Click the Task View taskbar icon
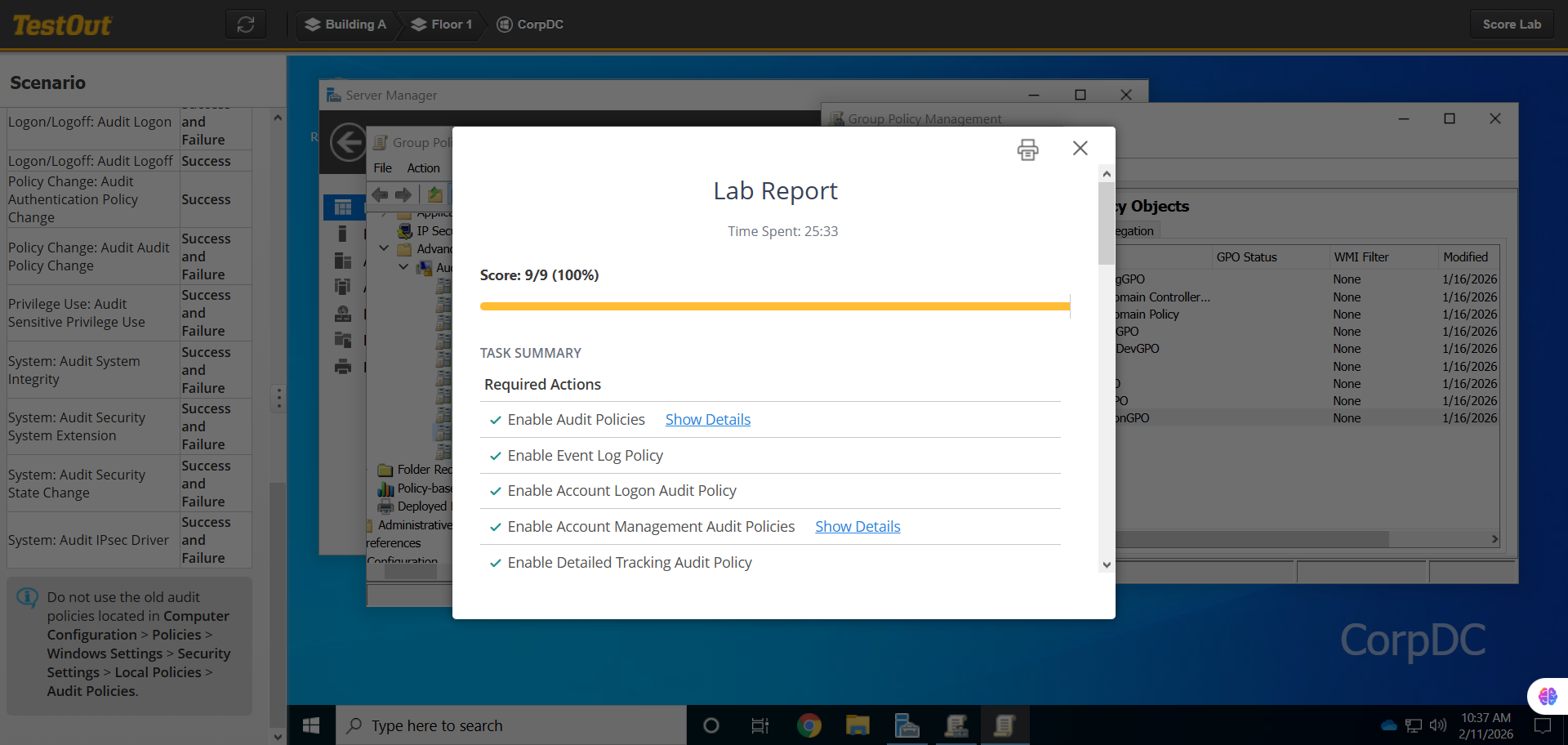The height and width of the screenshot is (745, 1568). [x=759, y=725]
